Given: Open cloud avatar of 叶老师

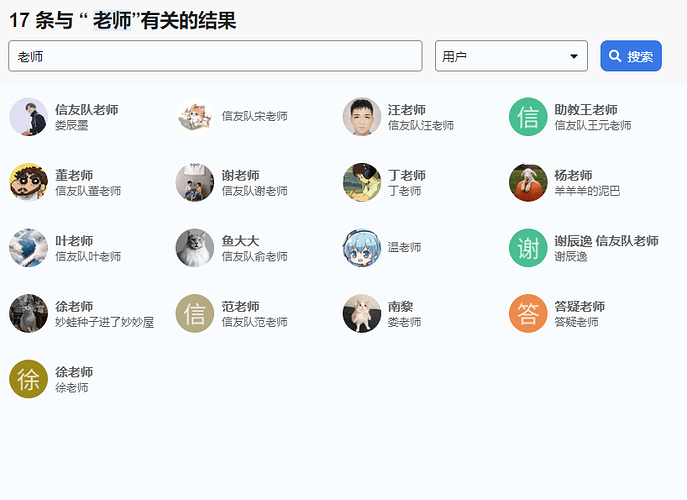Looking at the screenshot, I should coord(28,248).
